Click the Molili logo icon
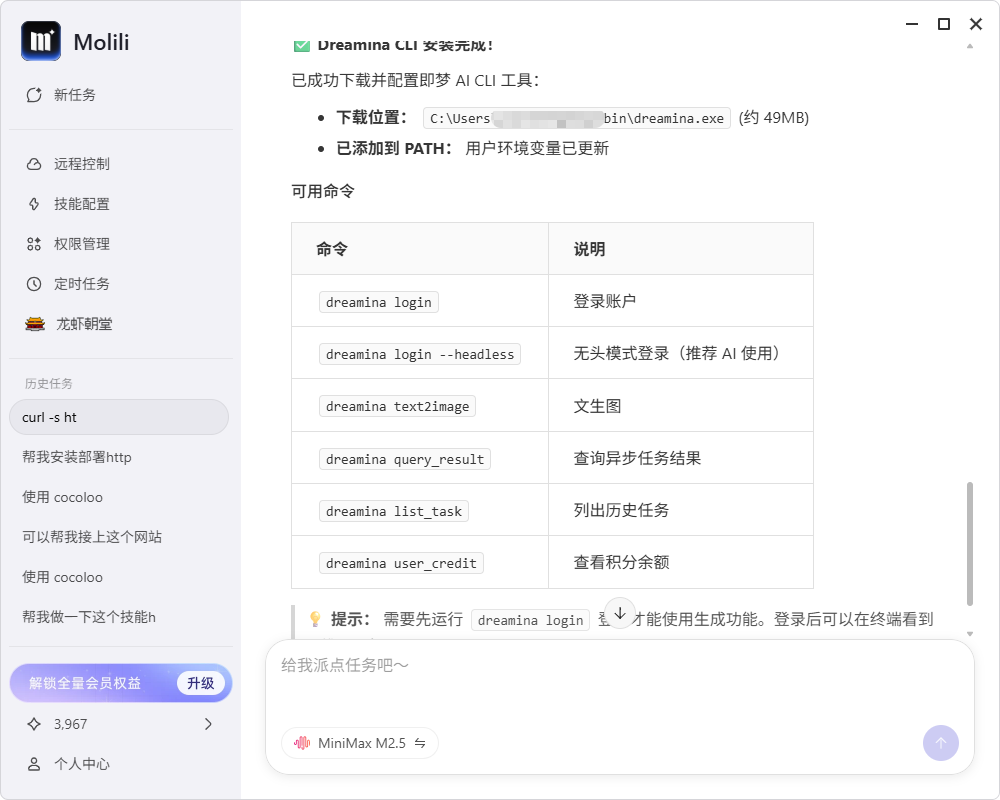The width and height of the screenshot is (1000, 800). click(x=41, y=41)
